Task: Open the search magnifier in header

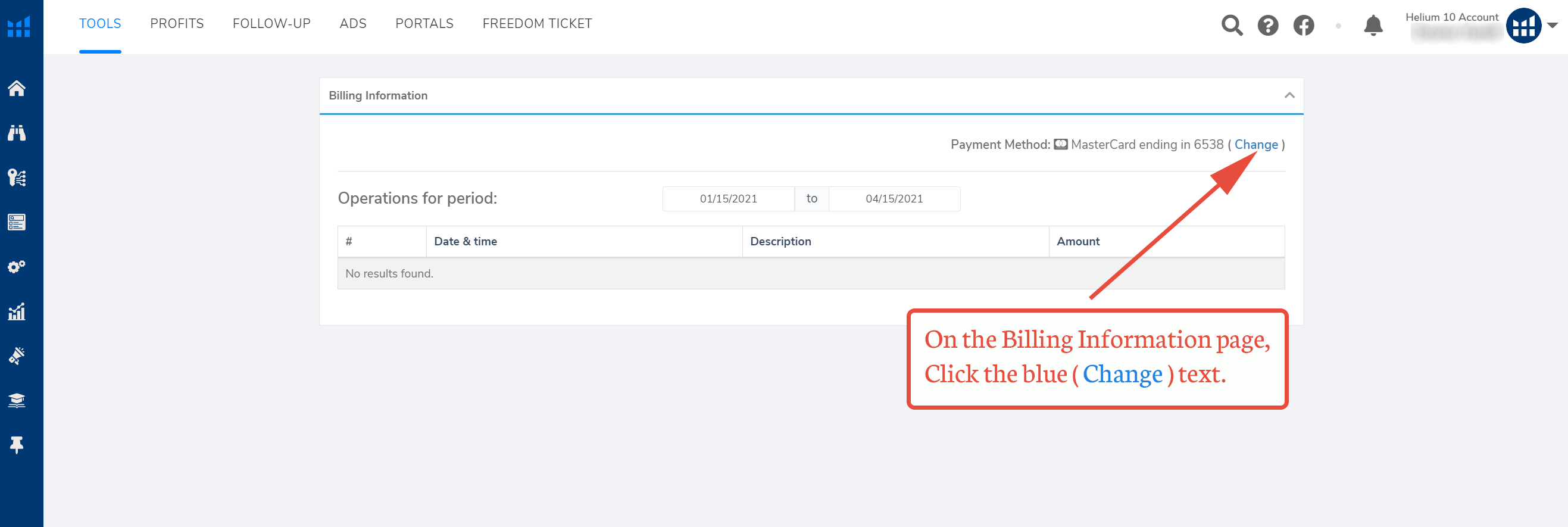Action: (1232, 26)
